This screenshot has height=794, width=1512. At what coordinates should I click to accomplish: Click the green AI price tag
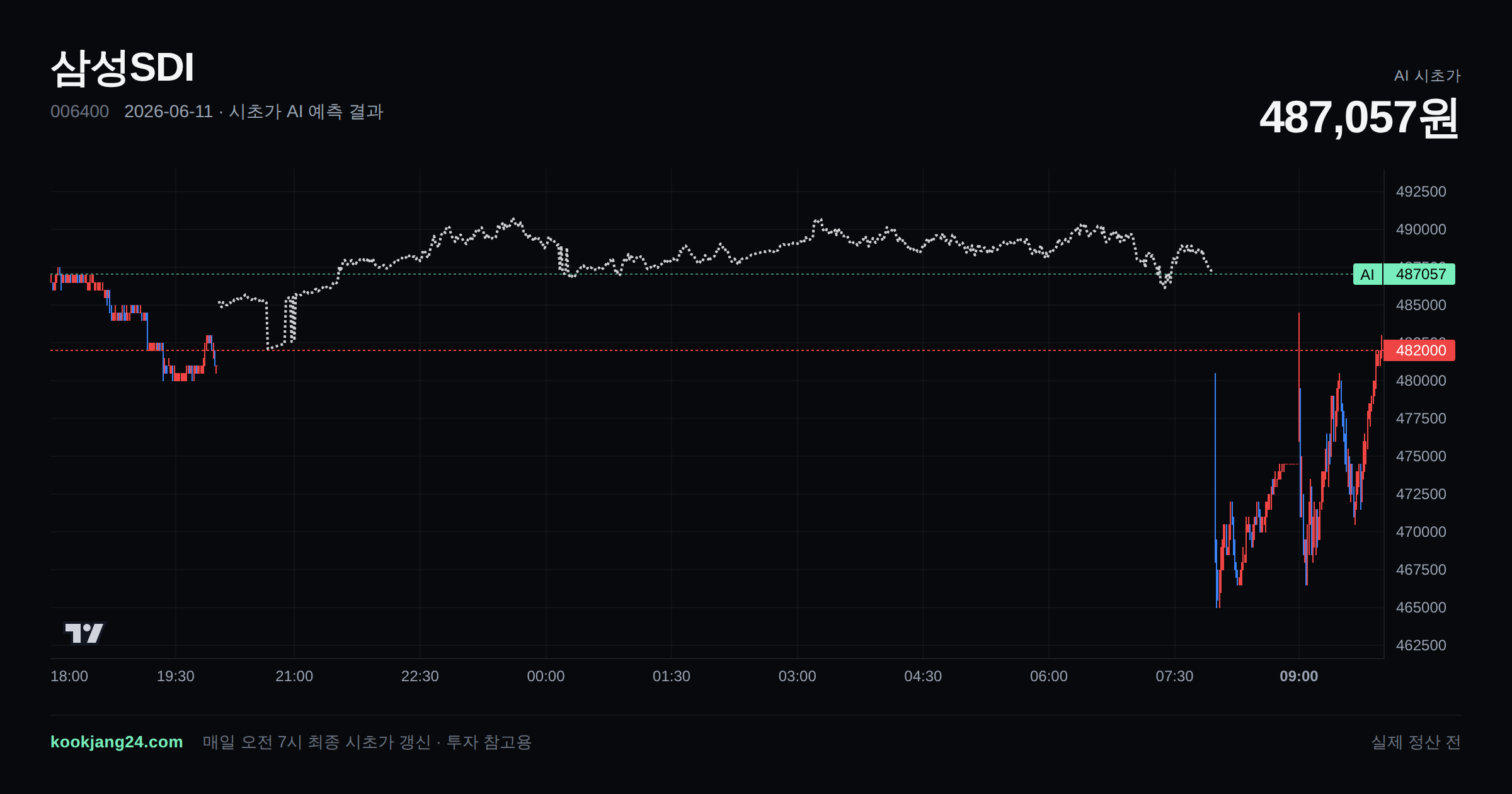1367,274
